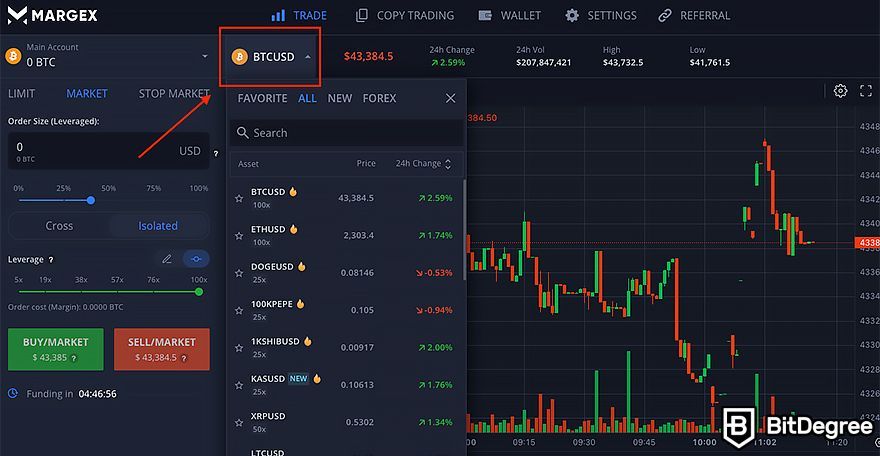This screenshot has width=880, height=456.
Task: Click the Order Size input field
Action: 108,150
